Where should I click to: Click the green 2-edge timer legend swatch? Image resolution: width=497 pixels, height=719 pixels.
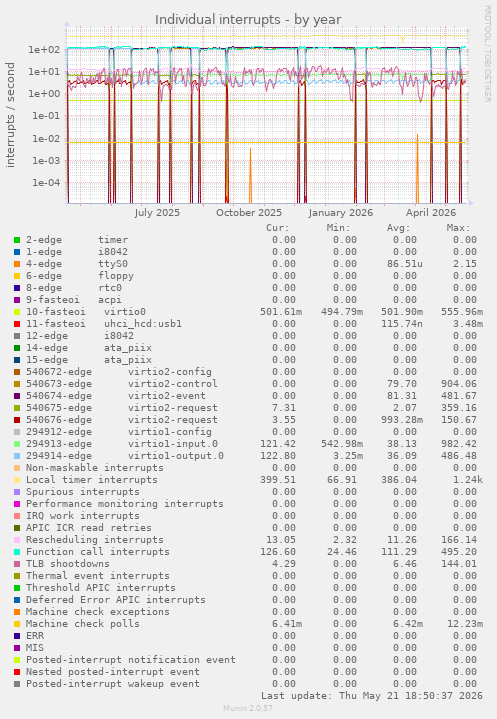[17, 240]
